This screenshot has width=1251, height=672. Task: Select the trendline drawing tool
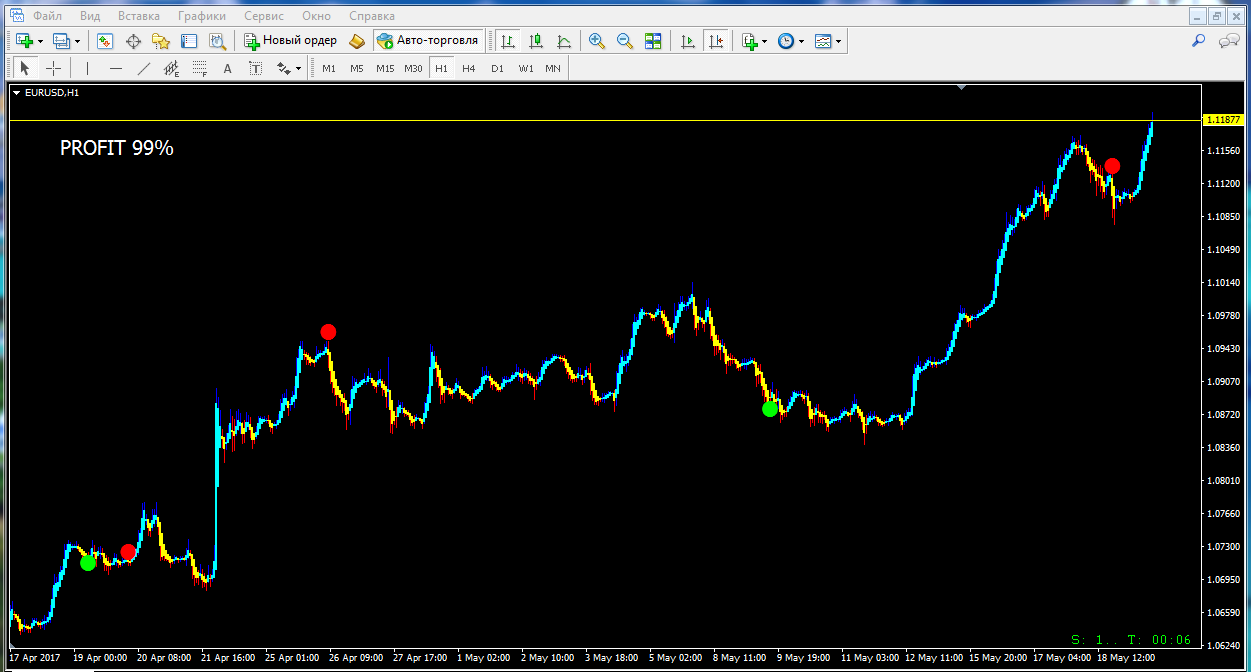[x=144, y=68]
